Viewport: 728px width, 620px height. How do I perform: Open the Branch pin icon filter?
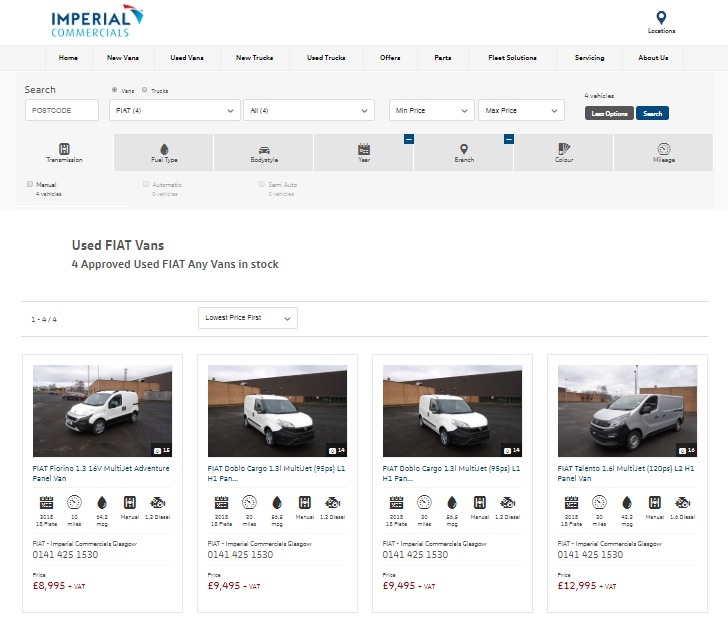click(464, 148)
